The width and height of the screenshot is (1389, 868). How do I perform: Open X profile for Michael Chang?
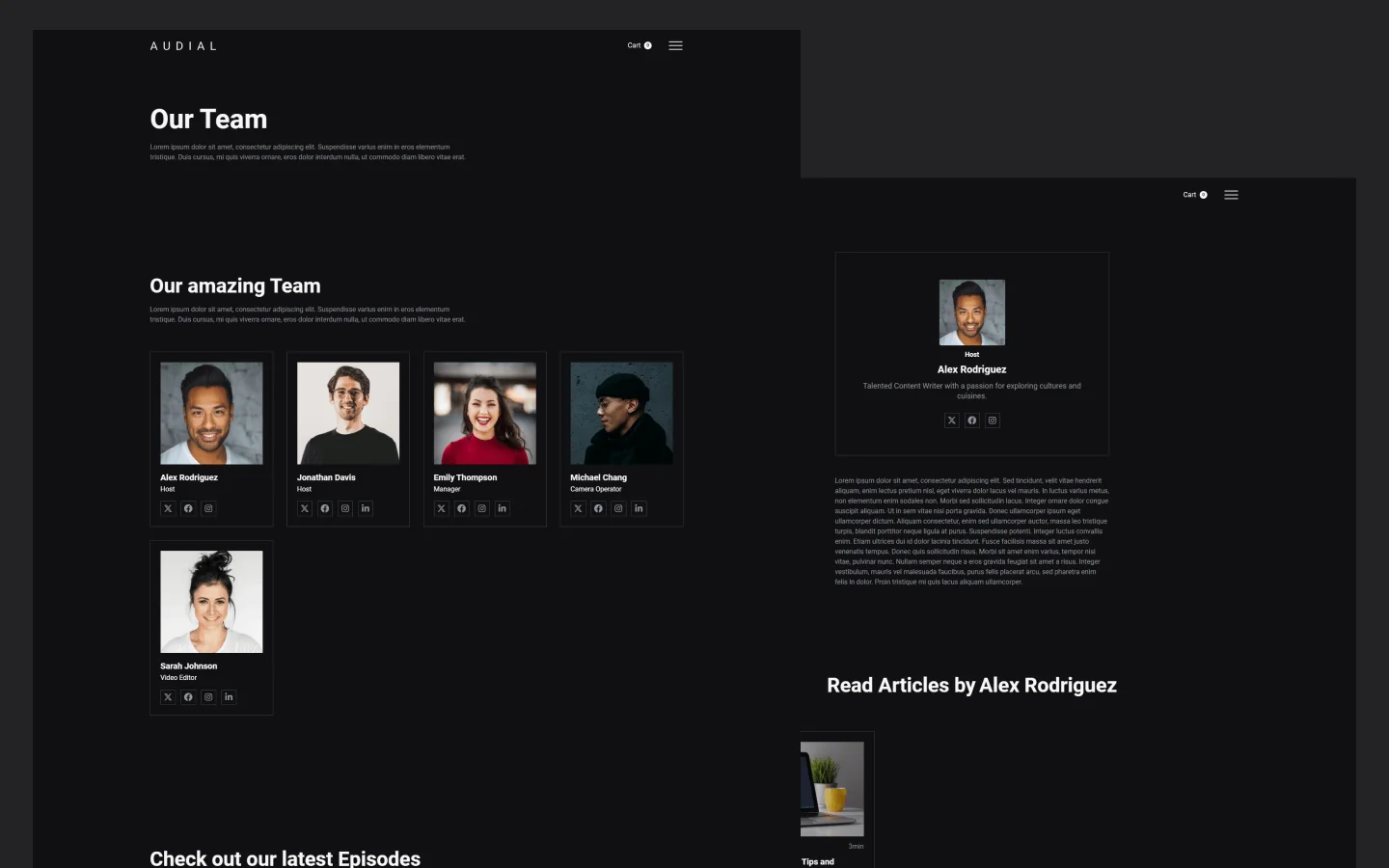(579, 508)
